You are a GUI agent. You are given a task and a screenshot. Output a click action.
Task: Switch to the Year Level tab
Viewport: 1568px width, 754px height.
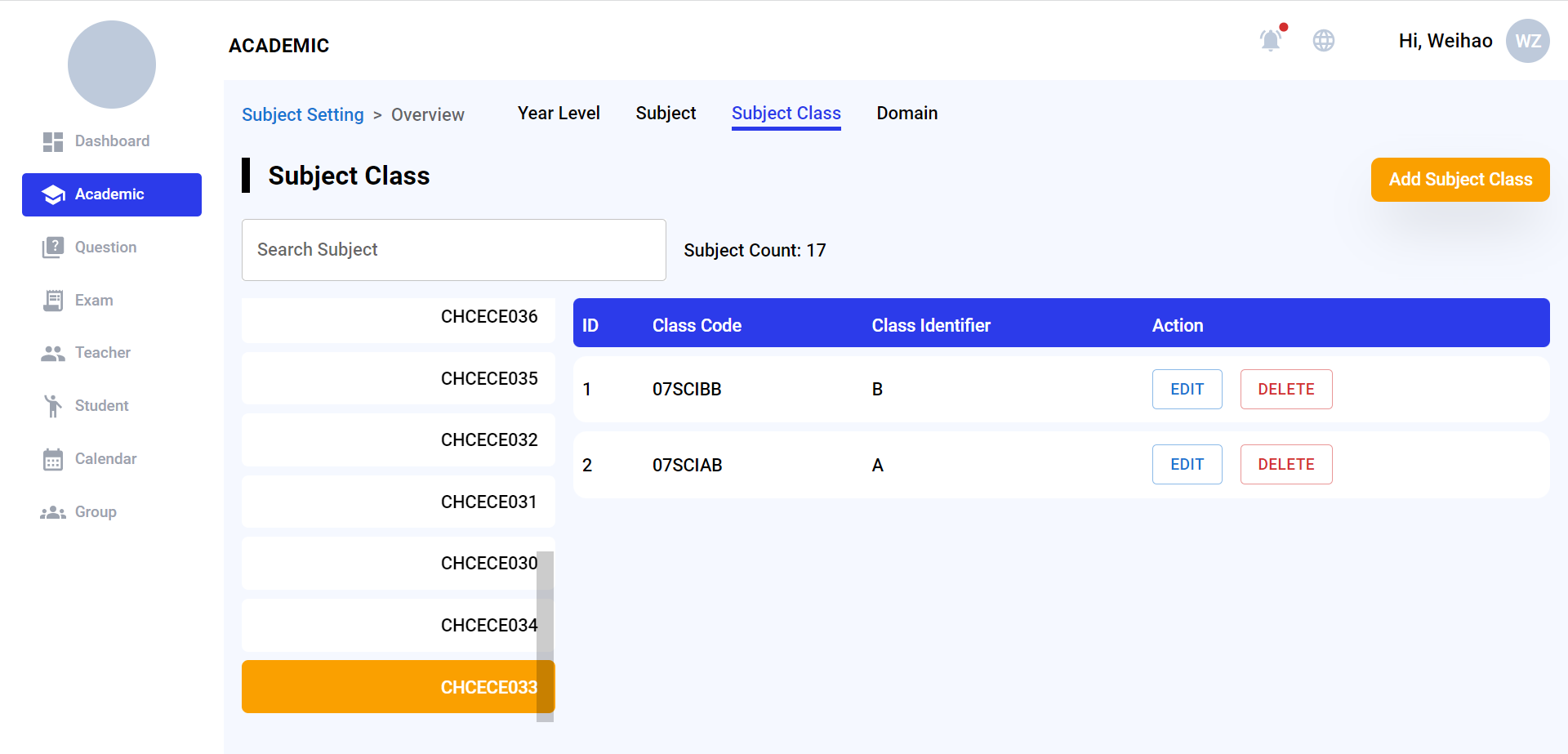(559, 114)
